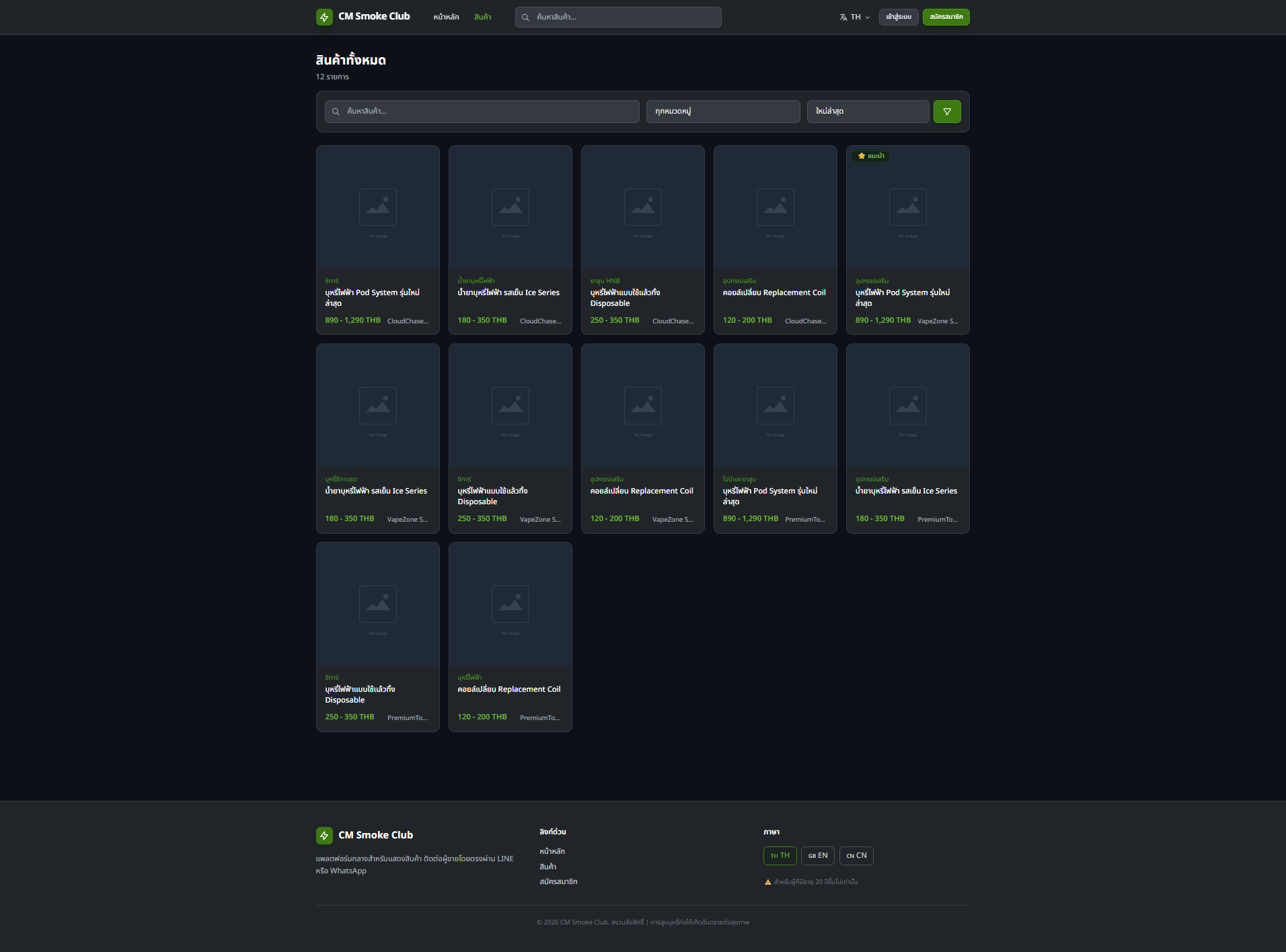1286x952 pixels.
Task: Go to the home page nav item
Action: click(x=446, y=17)
